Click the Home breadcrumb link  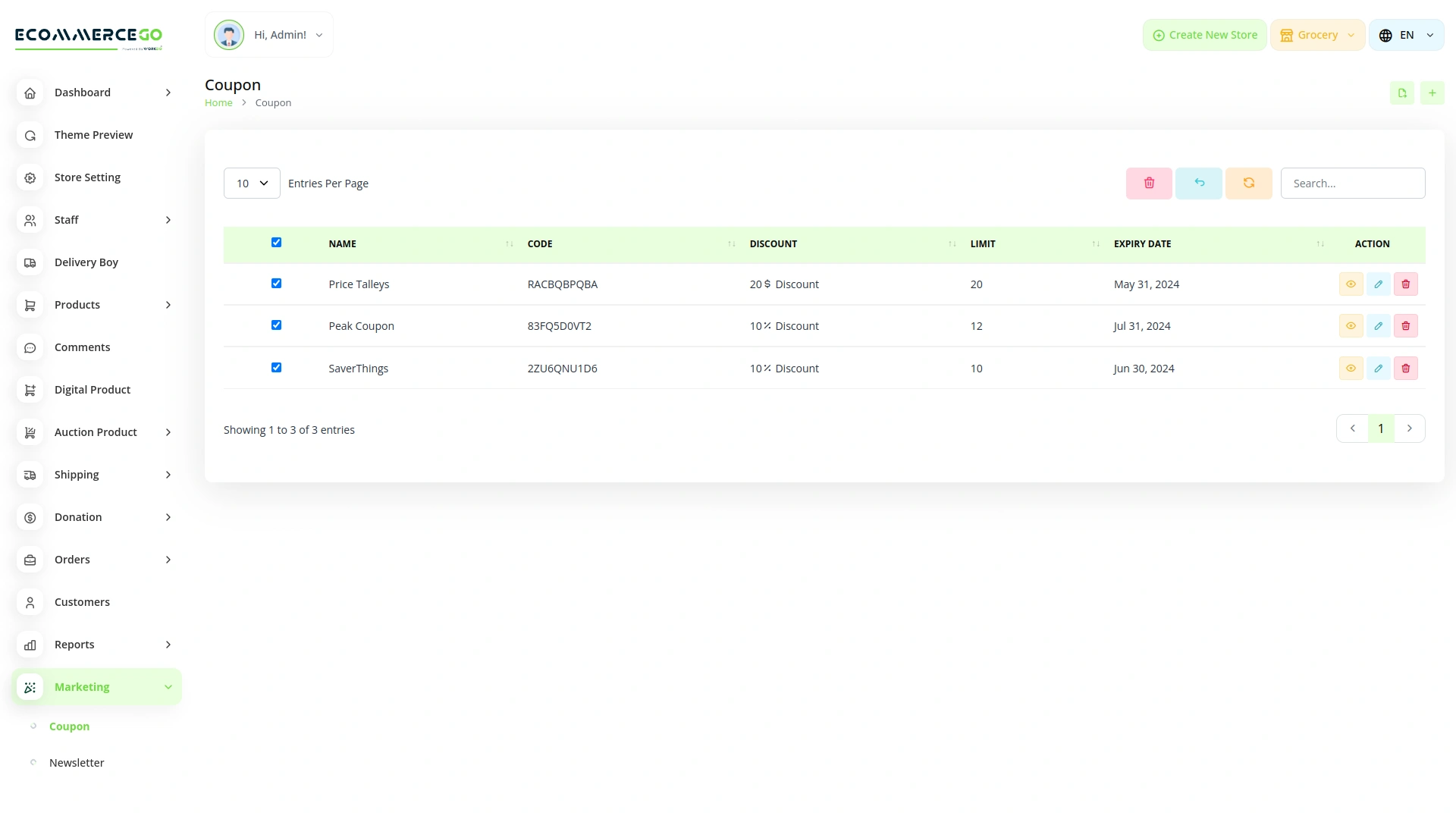point(218,102)
